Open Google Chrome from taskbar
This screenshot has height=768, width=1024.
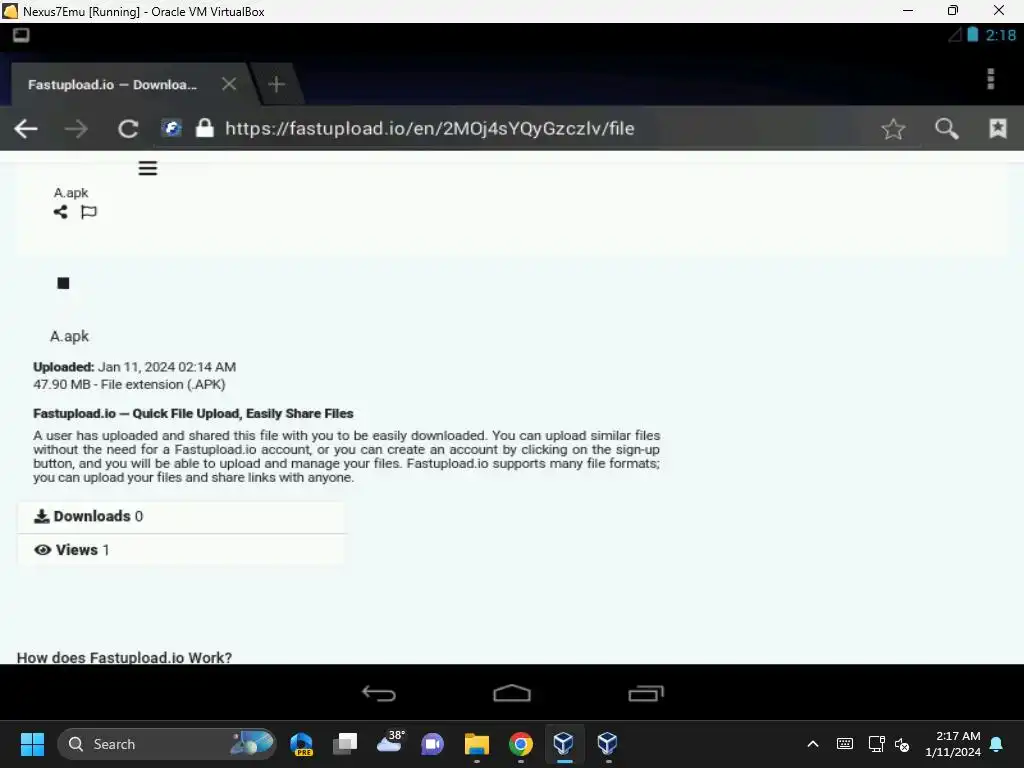pos(520,744)
